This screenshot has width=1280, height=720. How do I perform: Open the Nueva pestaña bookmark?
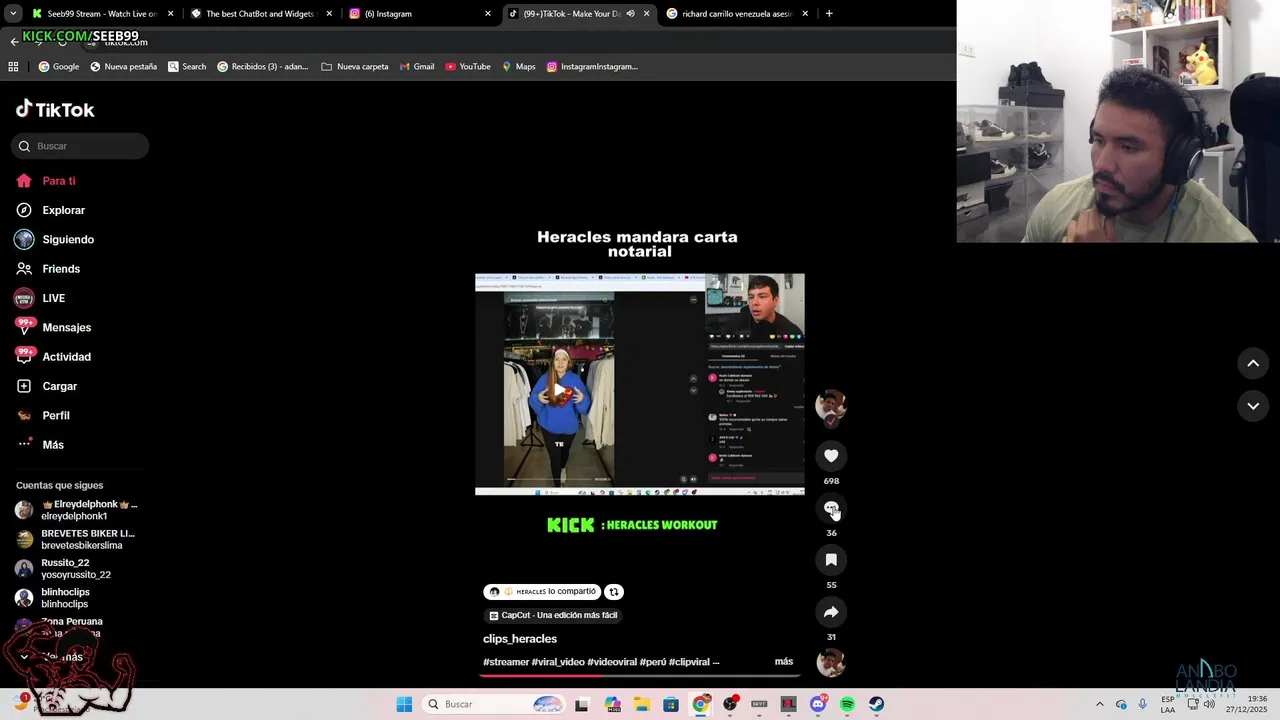[x=124, y=67]
